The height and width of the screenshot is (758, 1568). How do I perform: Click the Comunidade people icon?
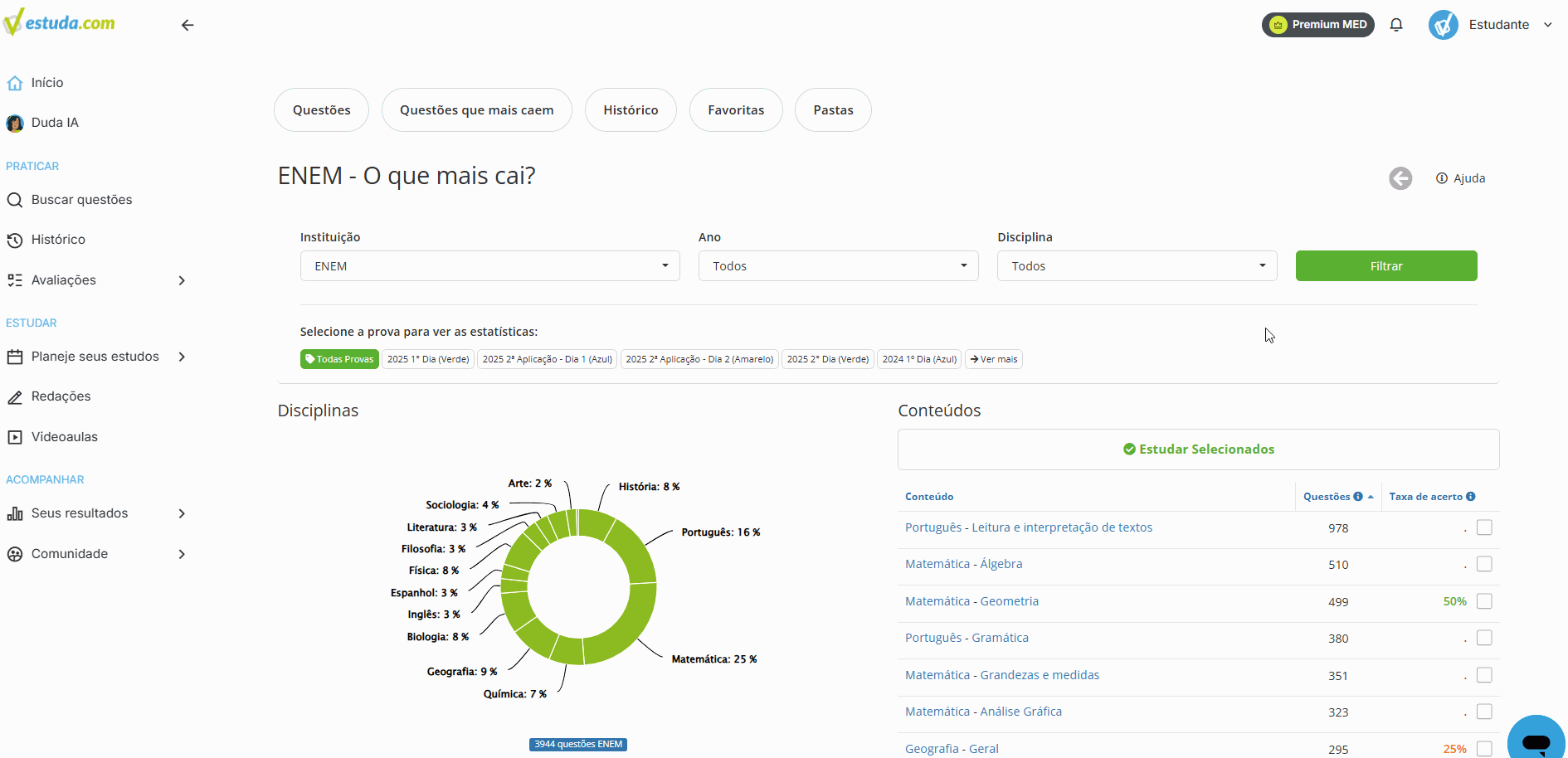pos(15,554)
